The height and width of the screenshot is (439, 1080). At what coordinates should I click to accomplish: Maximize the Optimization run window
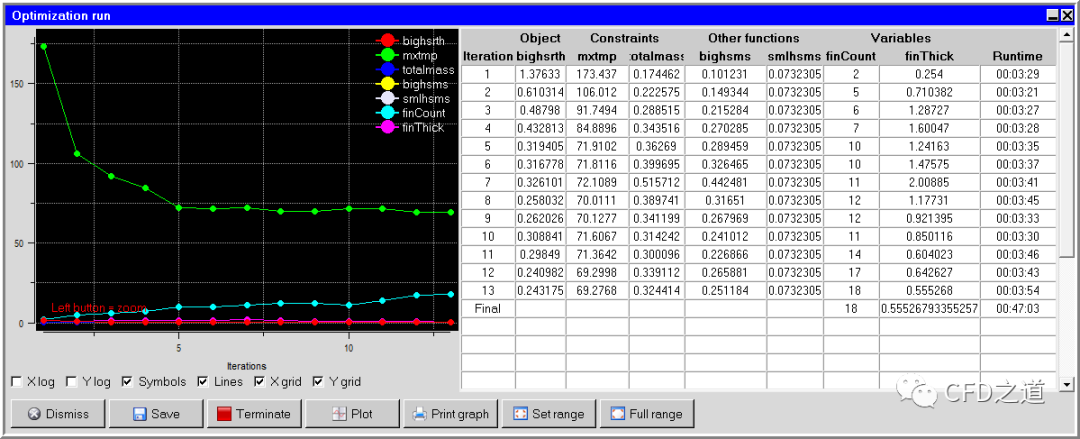click(x=1051, y=16)
